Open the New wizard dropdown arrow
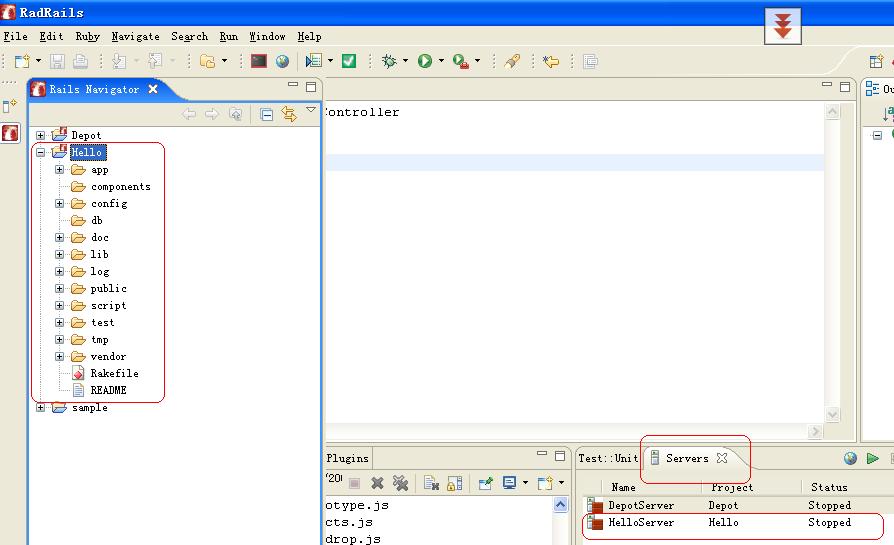This screenshot has width=894, height=545. (x=38, y=61)
